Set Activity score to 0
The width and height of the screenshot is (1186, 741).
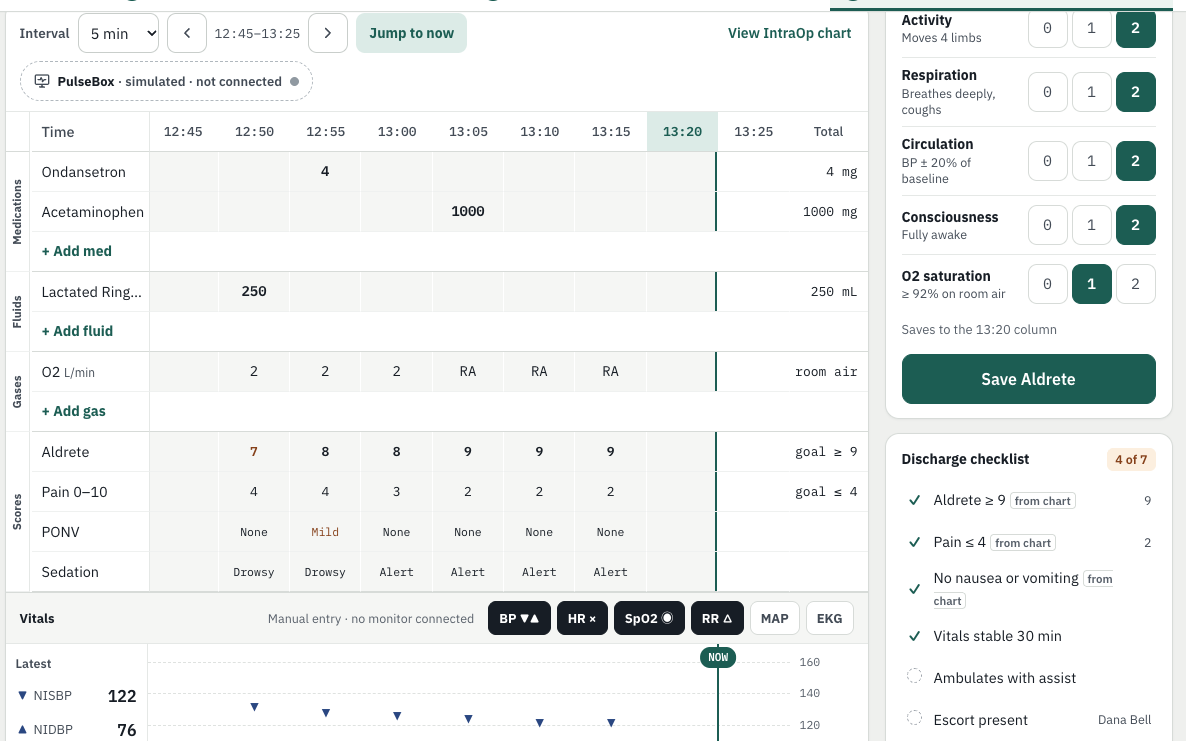(x=1048, y=28)
